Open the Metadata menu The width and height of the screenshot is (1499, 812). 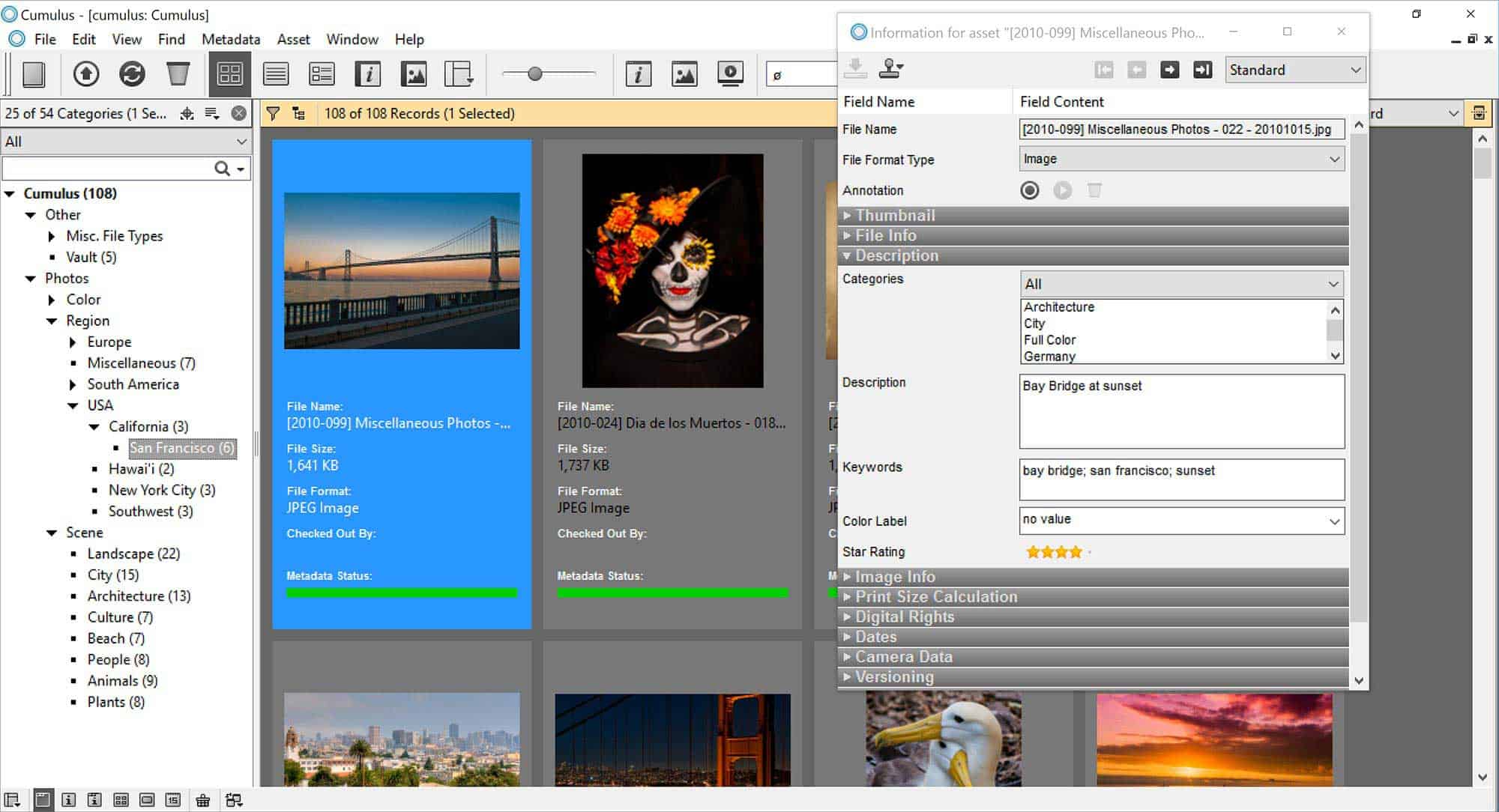click(x=231, y=39)
